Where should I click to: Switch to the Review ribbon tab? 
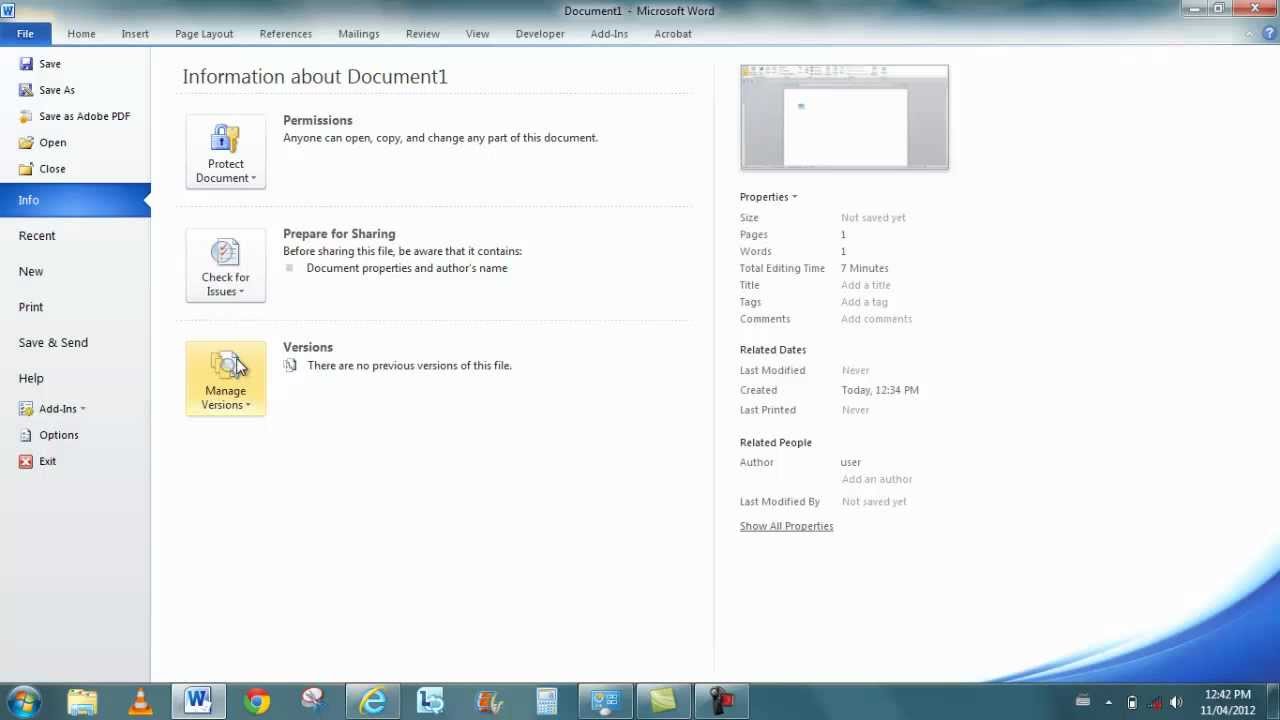tap(422, 33)
